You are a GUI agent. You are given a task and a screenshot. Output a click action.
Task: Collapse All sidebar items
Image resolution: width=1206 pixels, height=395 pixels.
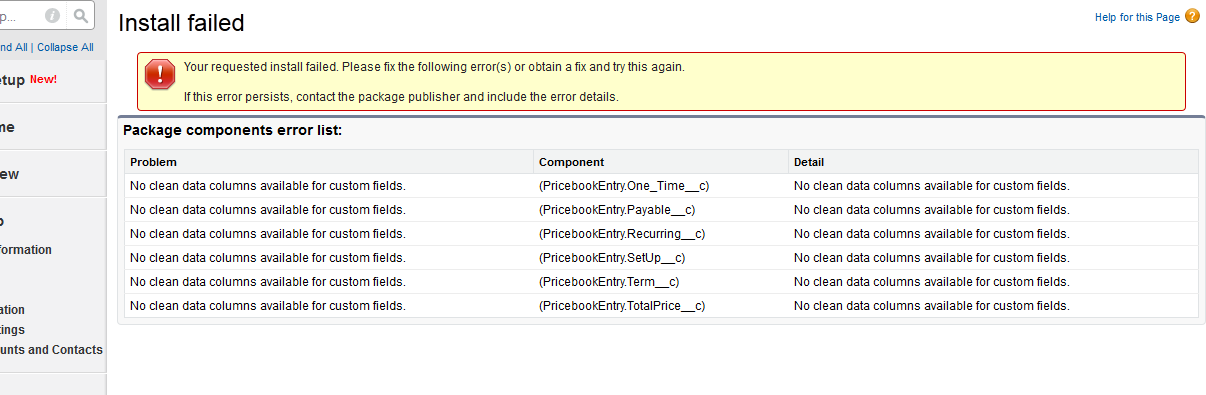66,47
